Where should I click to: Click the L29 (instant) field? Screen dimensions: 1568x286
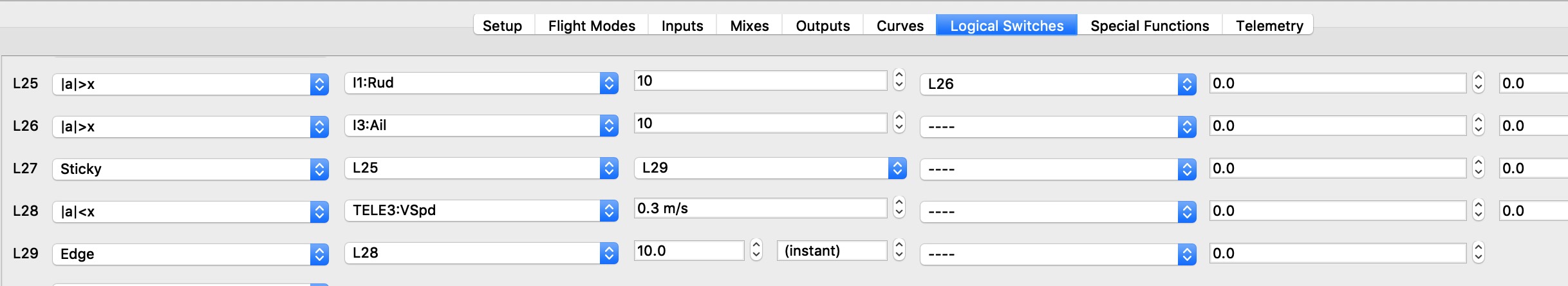coord(831,251)
